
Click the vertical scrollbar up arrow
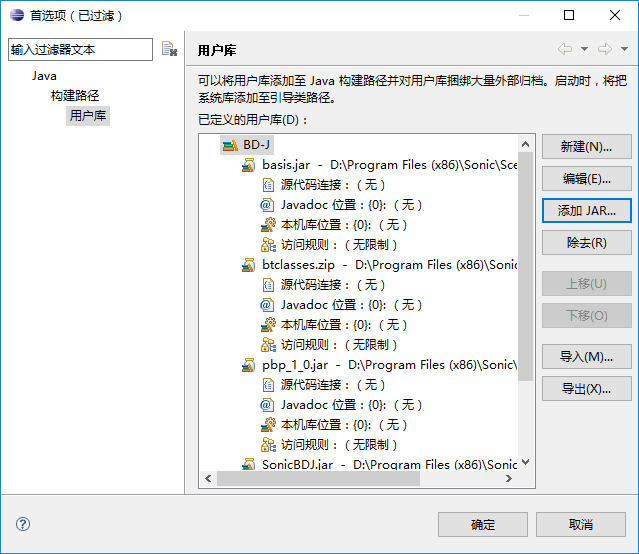click(x=526, y=144)
